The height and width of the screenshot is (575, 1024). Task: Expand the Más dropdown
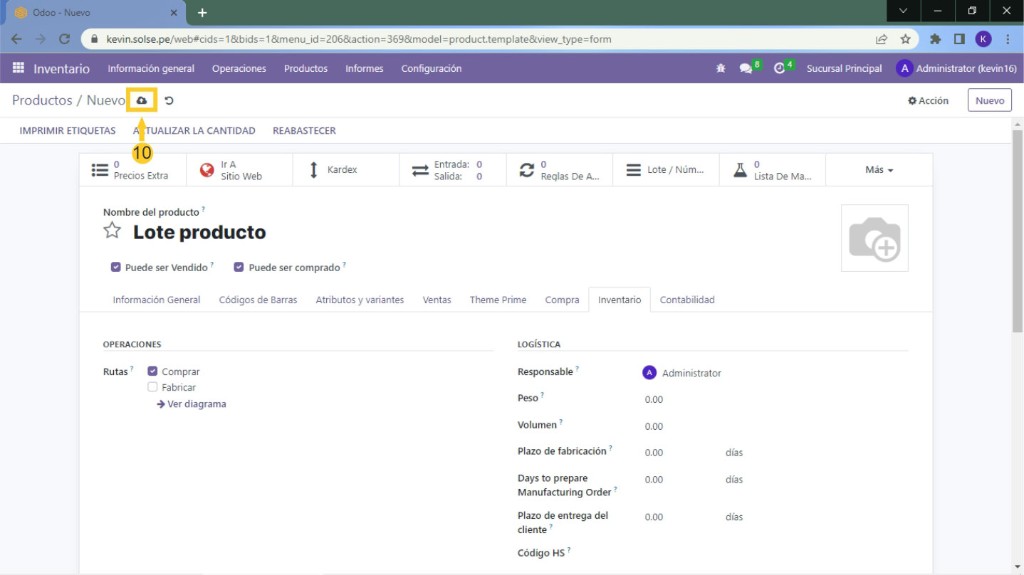tap(879, 170)
